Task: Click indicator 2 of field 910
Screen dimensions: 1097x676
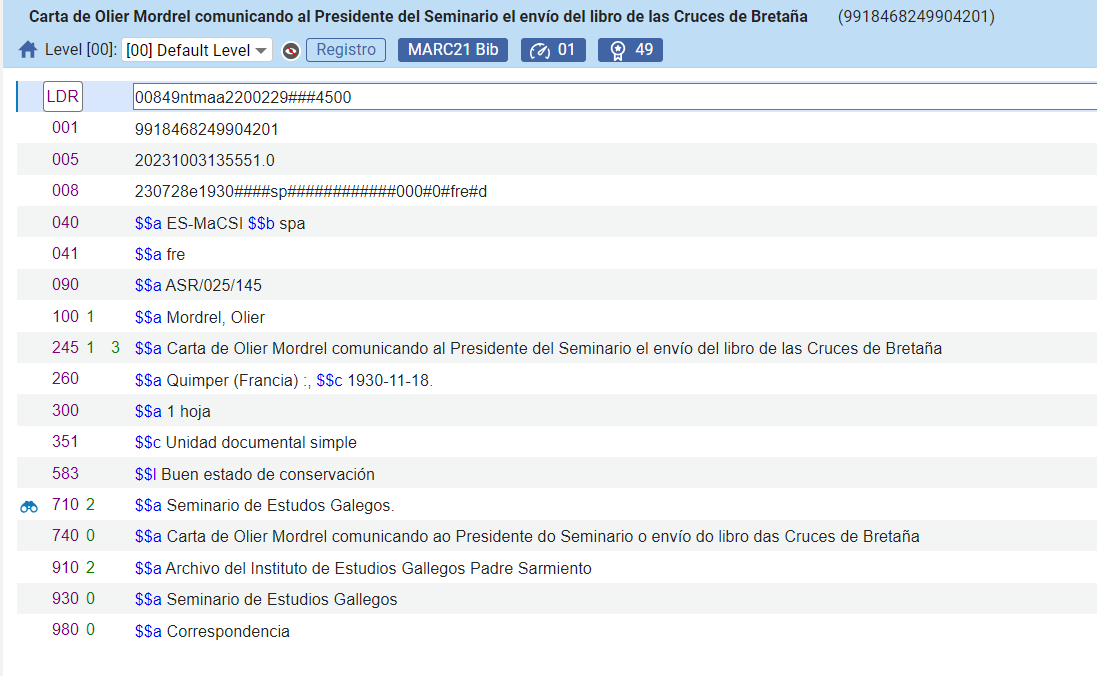Action: coord(90,568)
